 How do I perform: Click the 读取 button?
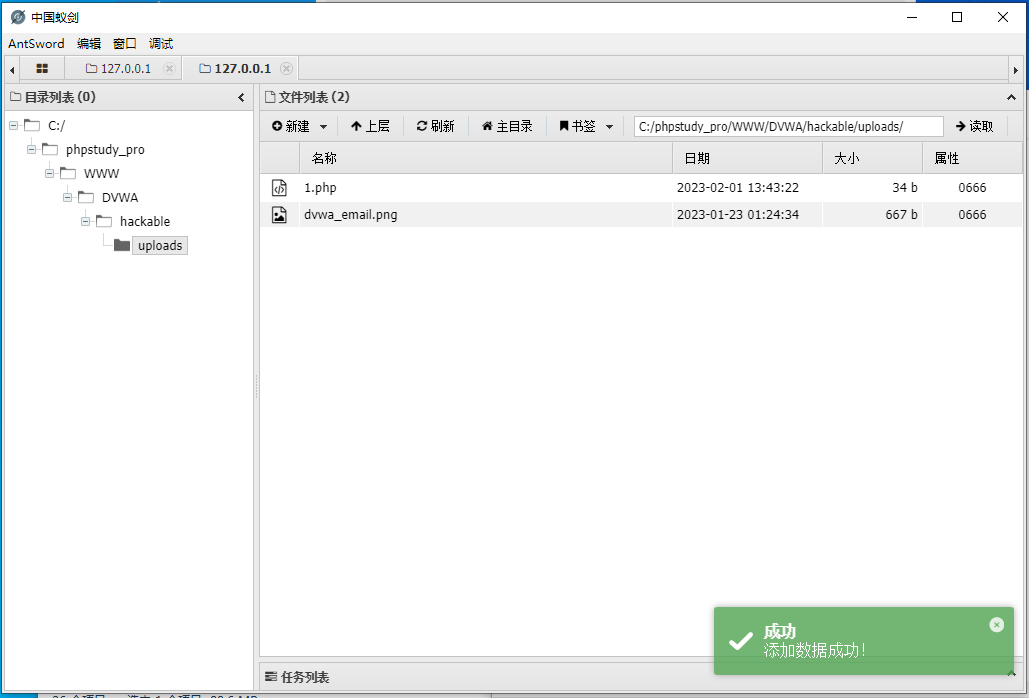[x=975, y=126]
